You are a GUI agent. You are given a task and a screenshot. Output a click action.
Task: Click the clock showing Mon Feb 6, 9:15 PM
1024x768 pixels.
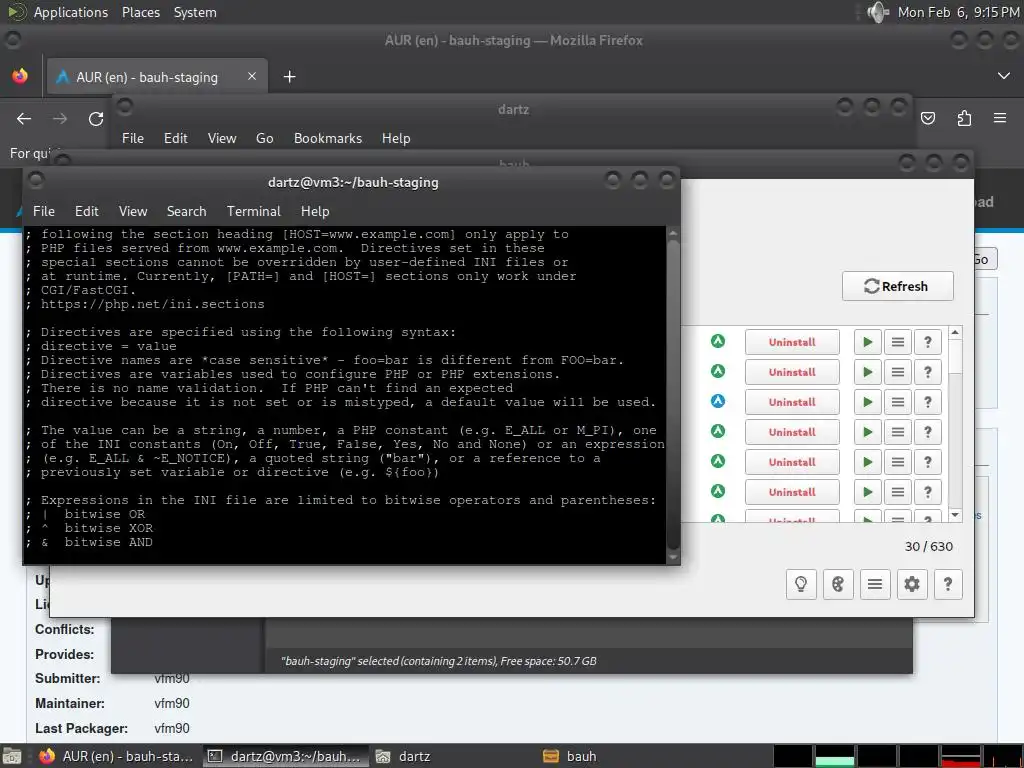coord(957,12)
